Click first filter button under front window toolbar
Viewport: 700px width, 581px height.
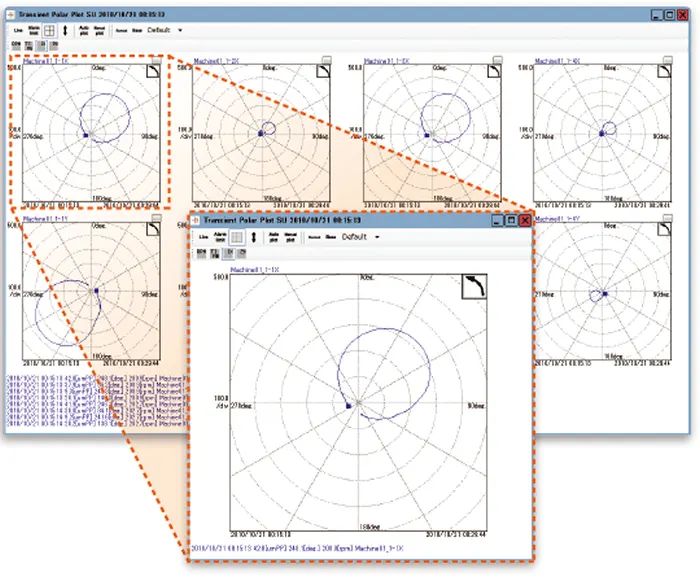tap(201, 253)
